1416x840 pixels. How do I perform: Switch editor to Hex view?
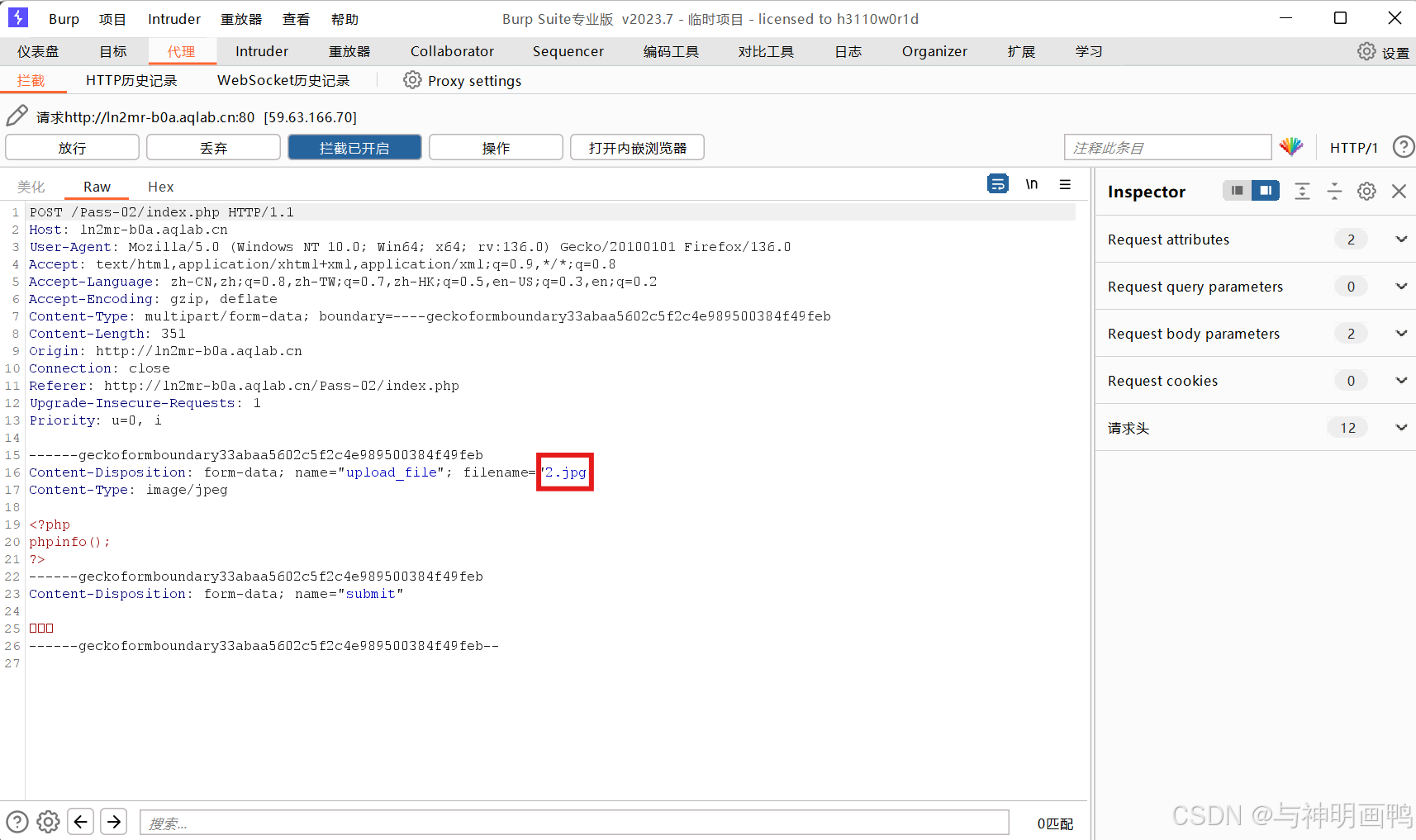click(160, 187)
